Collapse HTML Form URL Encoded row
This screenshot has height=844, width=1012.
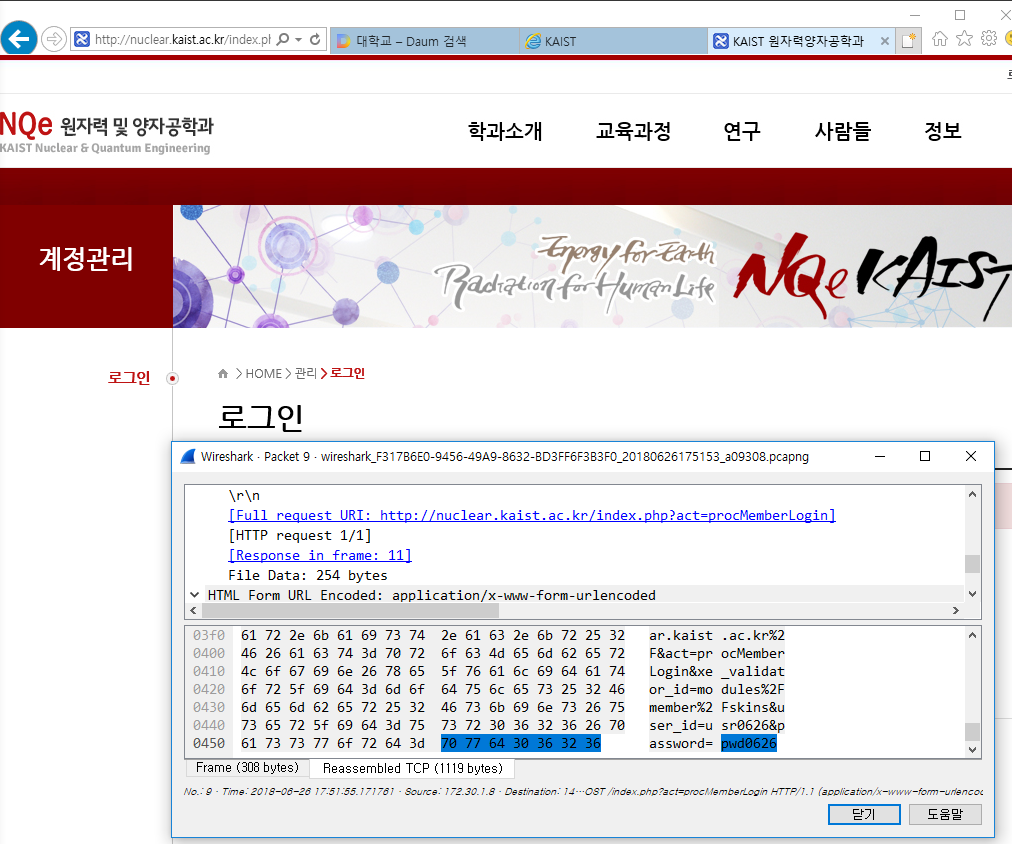[x=194, y=595]
